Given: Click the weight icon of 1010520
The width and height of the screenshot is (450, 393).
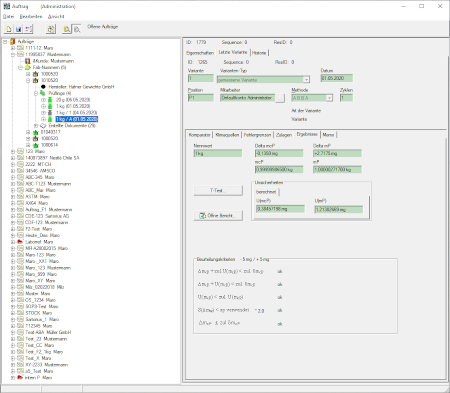Looking at the screenshot, I should (x=36, y=80).
